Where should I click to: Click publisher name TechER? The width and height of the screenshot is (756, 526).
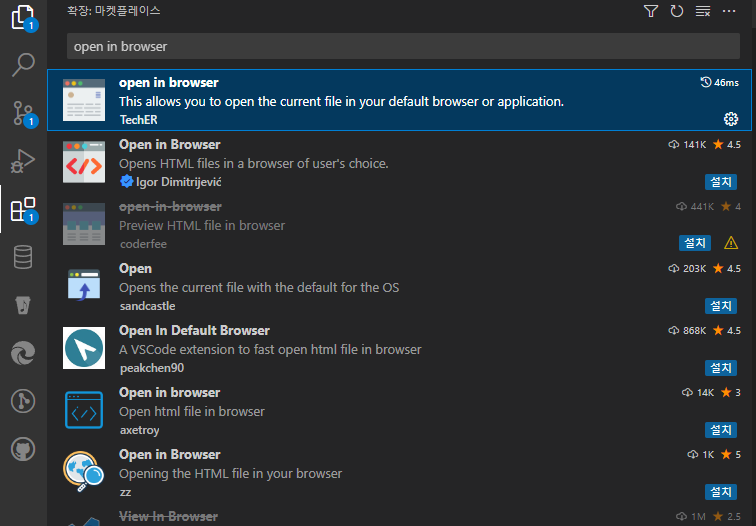click(x=139, y=120)
